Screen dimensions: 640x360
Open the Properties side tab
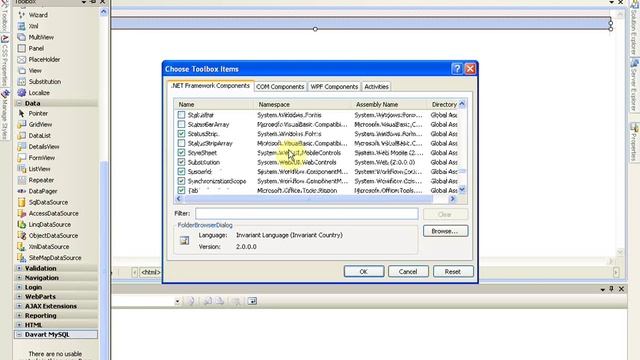[x=634, y=144]
